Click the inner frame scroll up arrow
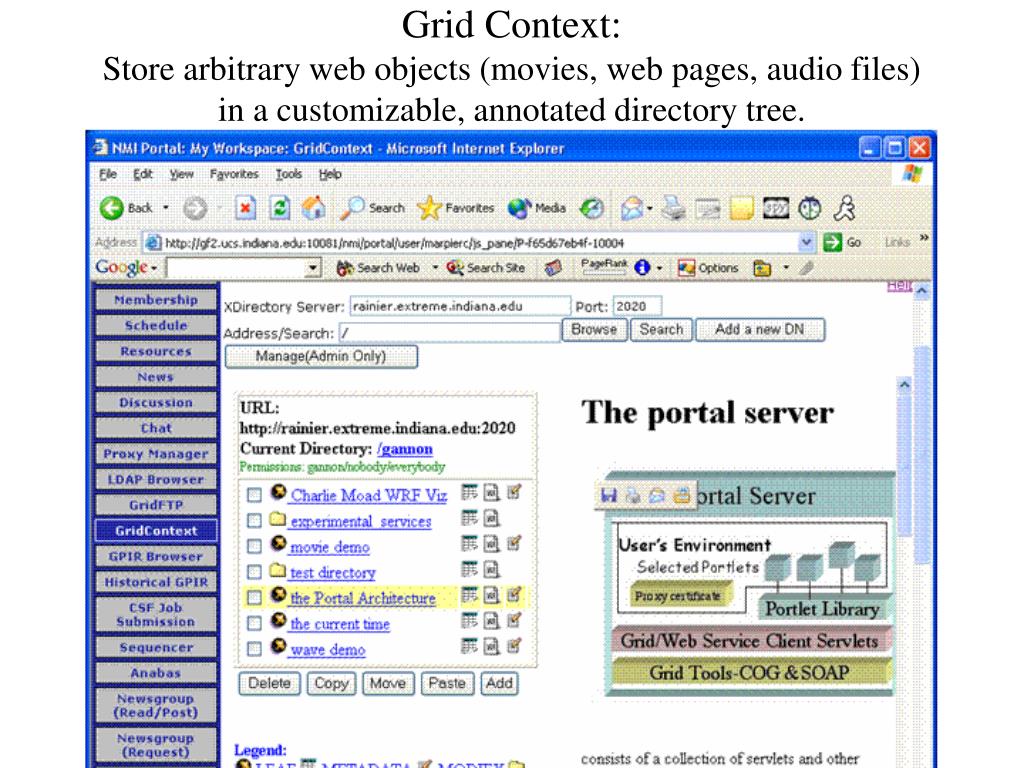This screenshot has height=768, width=1024. pyautogui.click(x=904, y=385)
